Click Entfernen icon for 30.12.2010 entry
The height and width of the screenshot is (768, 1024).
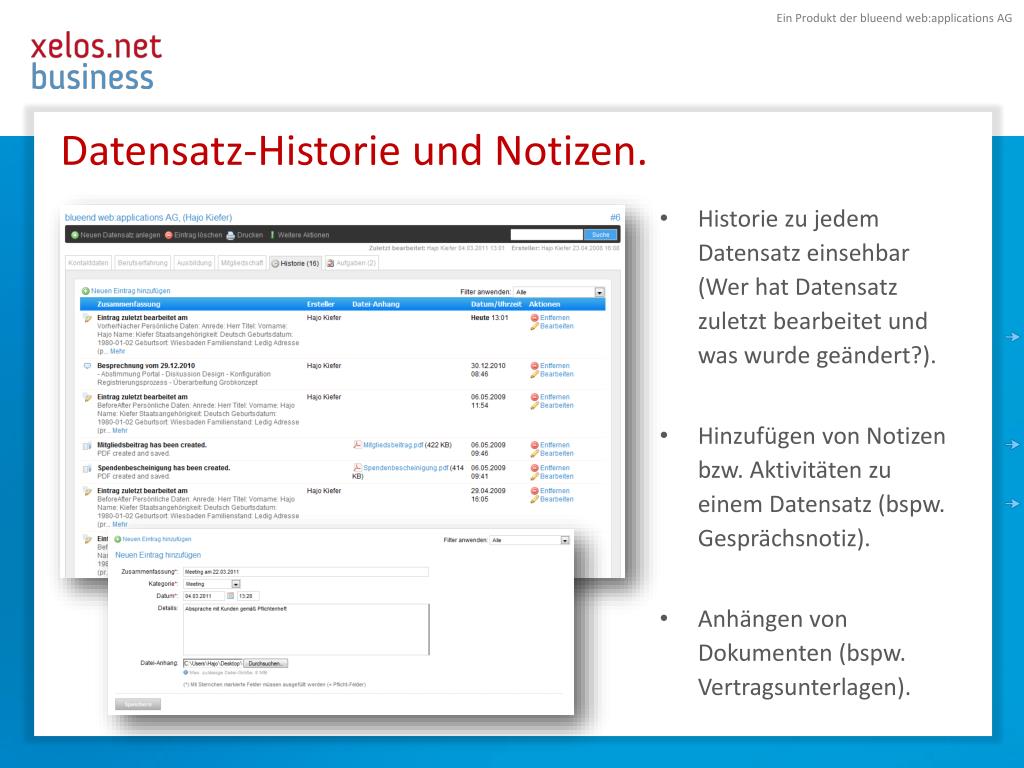[x=534, y=366]
